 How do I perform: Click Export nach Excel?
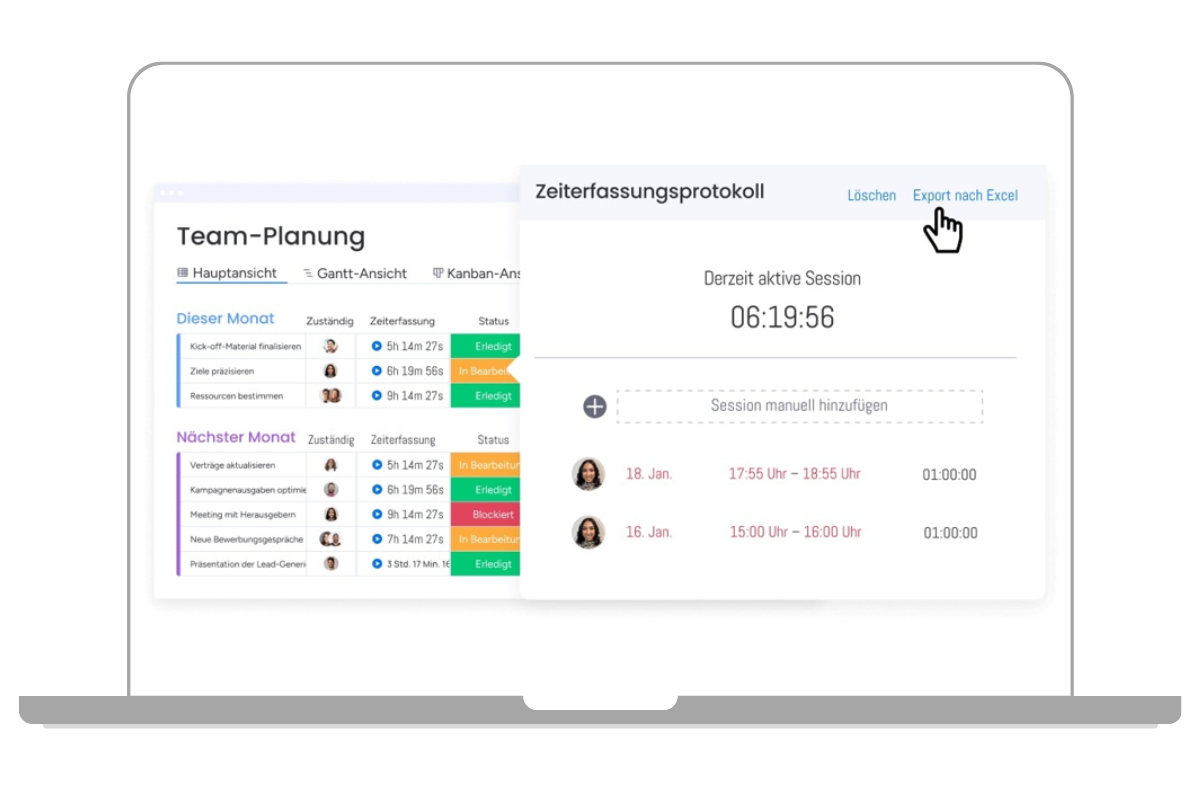[965, 195]
